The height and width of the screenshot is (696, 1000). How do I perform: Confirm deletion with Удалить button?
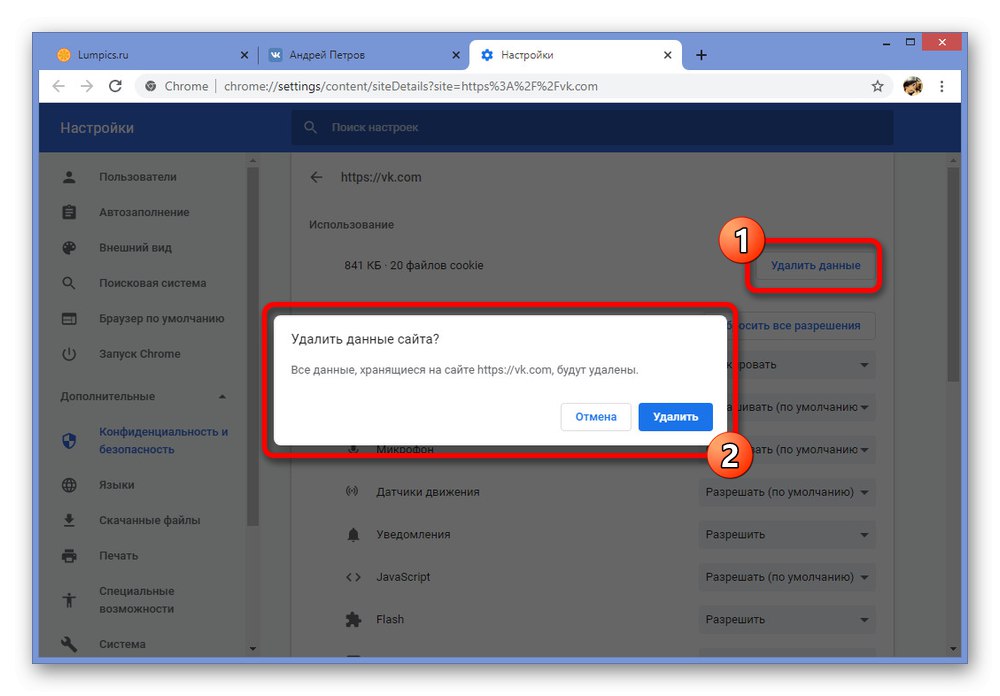(675, 417)
